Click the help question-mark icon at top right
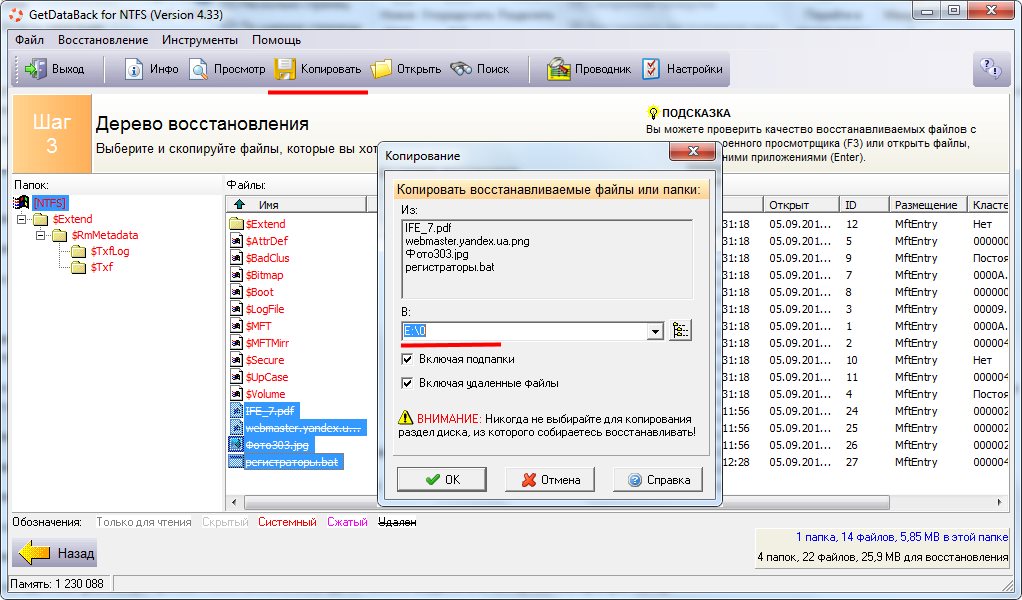 [991, 68]
